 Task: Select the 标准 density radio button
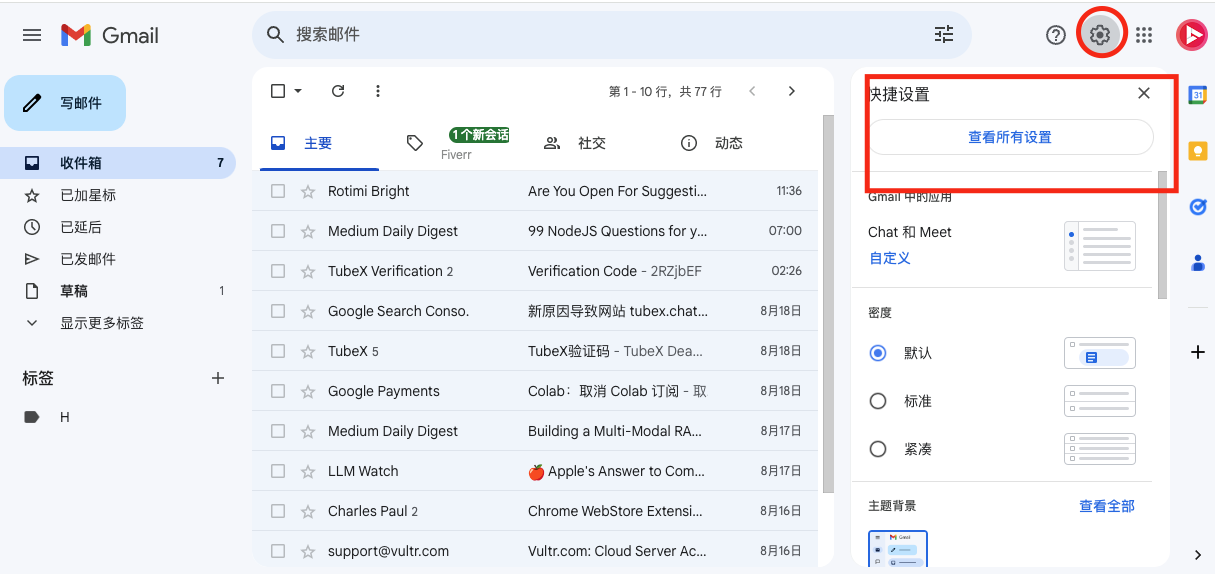coord(878,401)
